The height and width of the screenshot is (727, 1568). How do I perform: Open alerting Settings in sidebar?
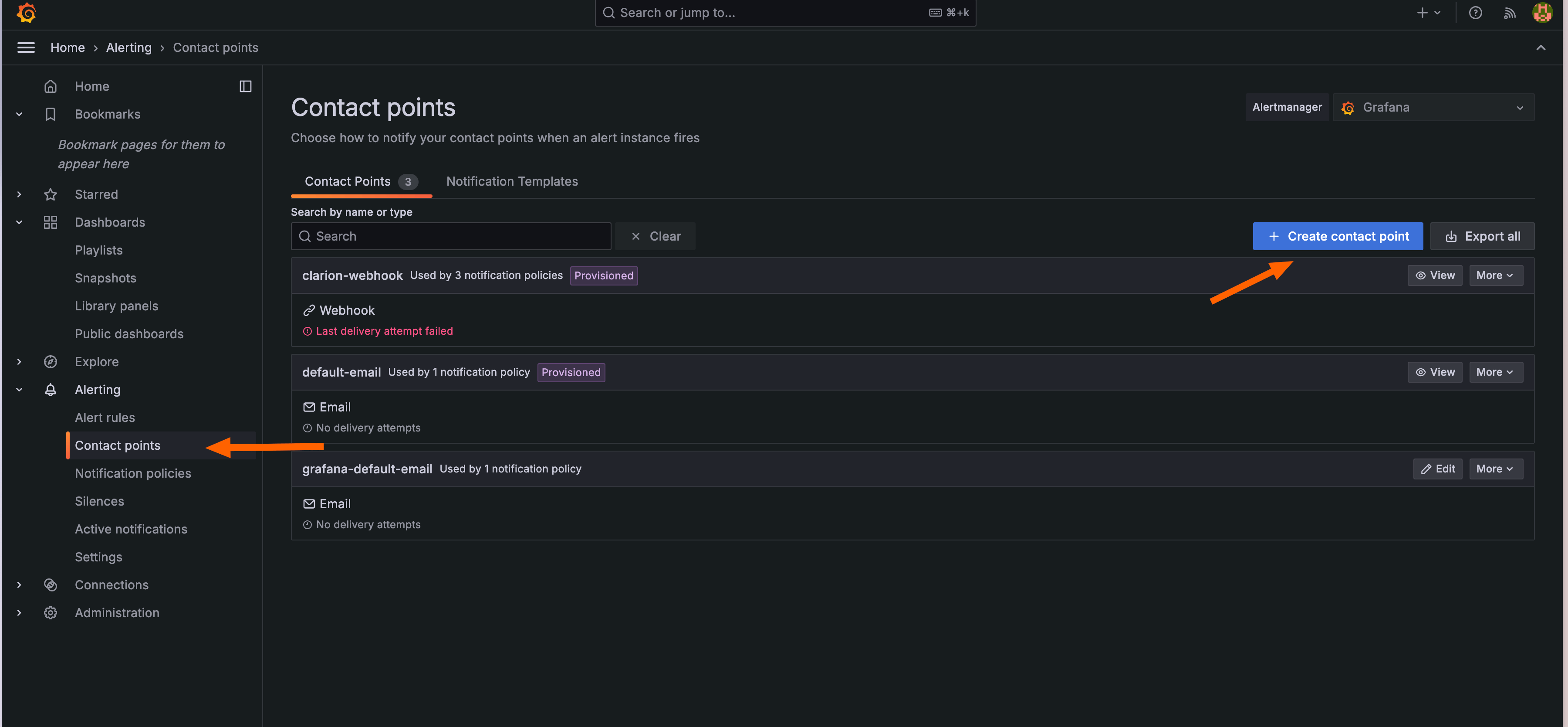[98, 557]
